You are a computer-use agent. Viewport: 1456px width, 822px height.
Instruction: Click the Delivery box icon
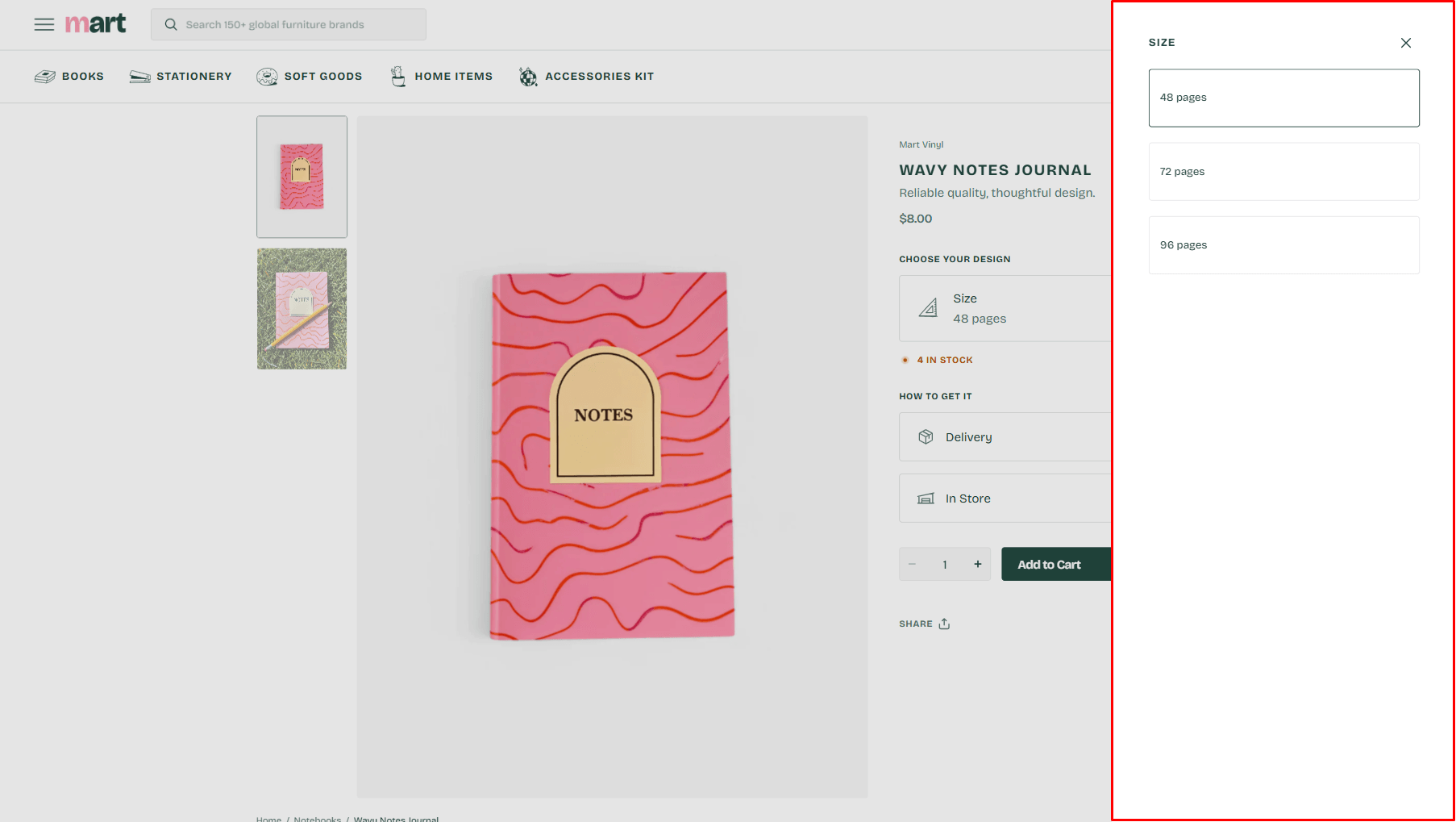pos(926,437)
